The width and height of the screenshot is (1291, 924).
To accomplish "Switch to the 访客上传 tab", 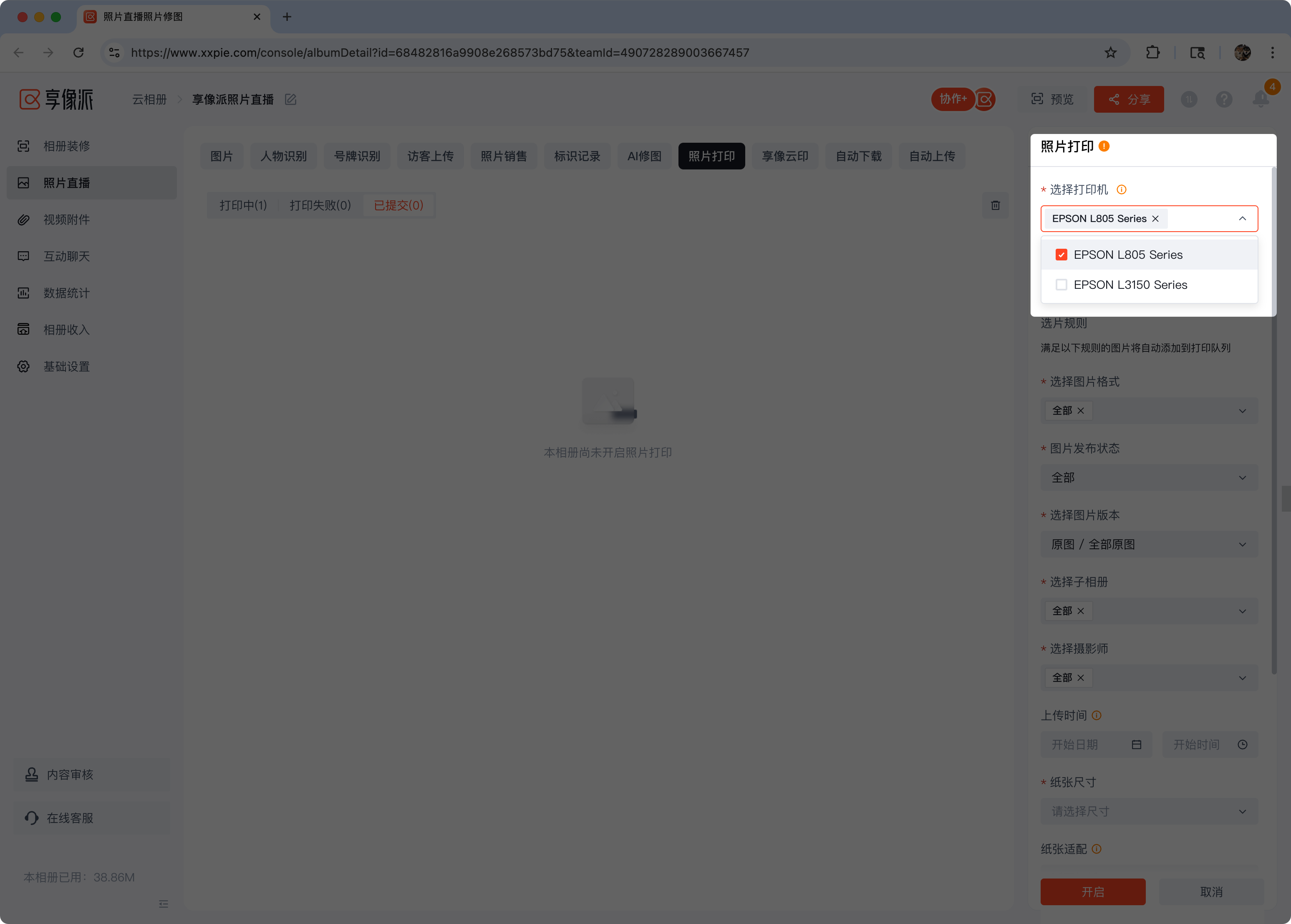I will (430, 156).
